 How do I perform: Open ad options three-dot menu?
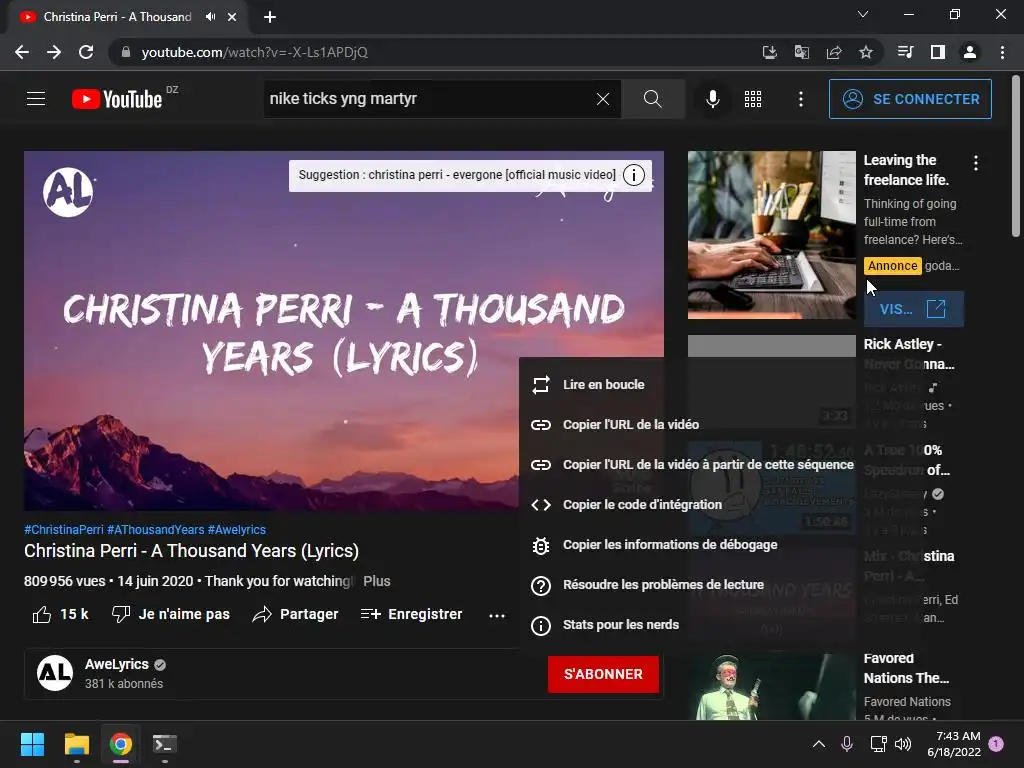pos(976,163)
